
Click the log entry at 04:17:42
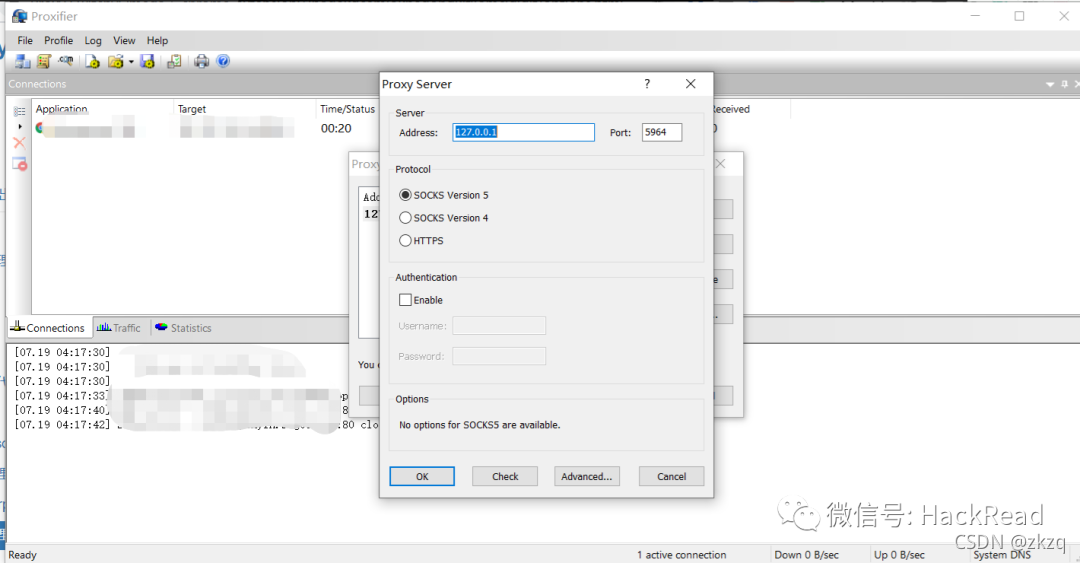coord(197,424)
